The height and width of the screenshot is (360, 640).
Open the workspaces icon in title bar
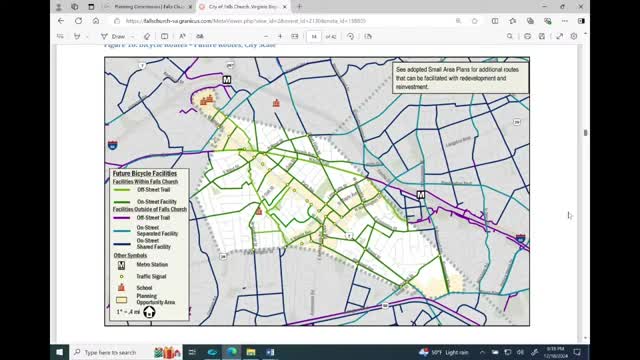click(75, 7)
